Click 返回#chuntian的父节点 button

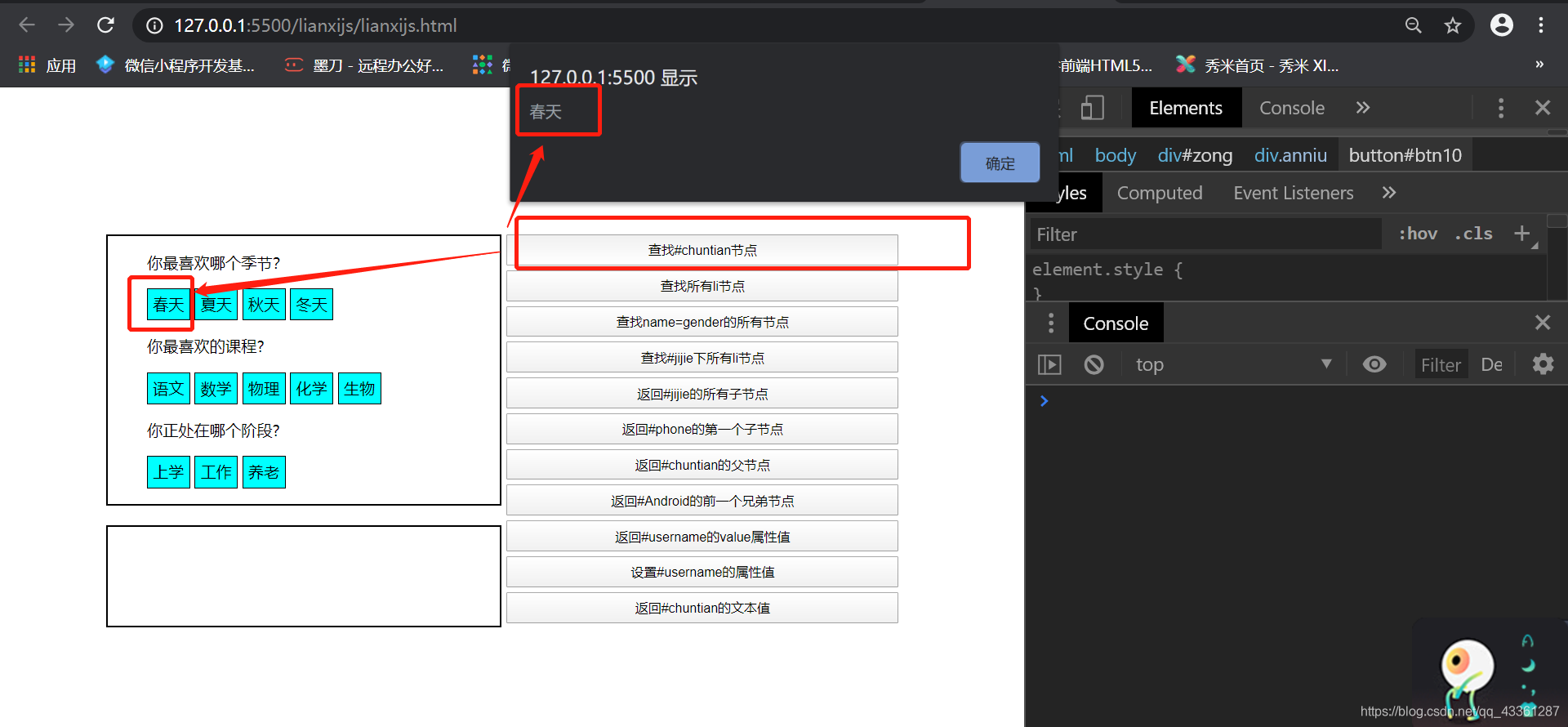point(702,465)
